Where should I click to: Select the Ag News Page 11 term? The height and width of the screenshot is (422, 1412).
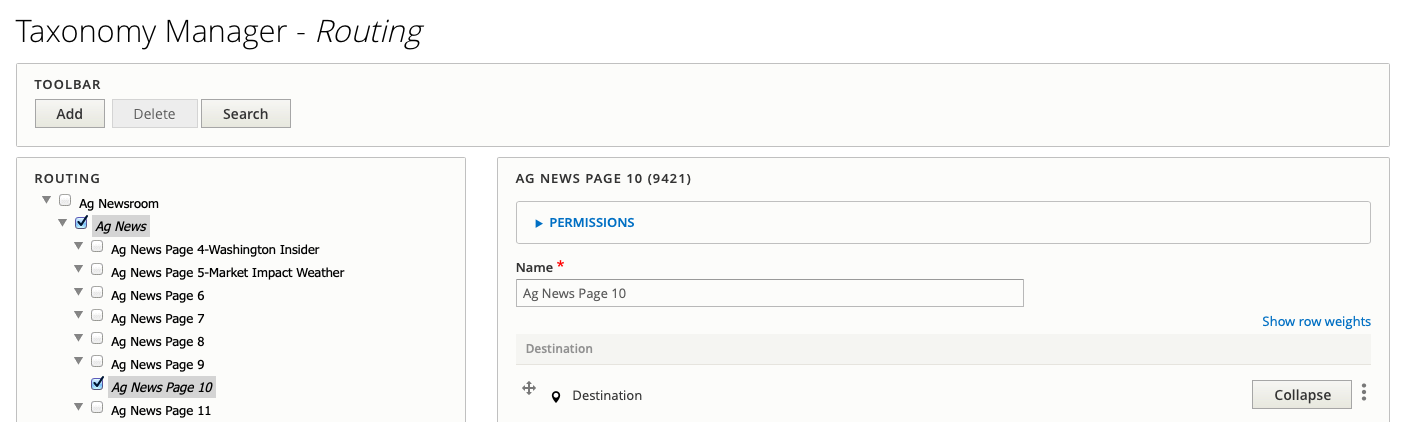point(161,410)
